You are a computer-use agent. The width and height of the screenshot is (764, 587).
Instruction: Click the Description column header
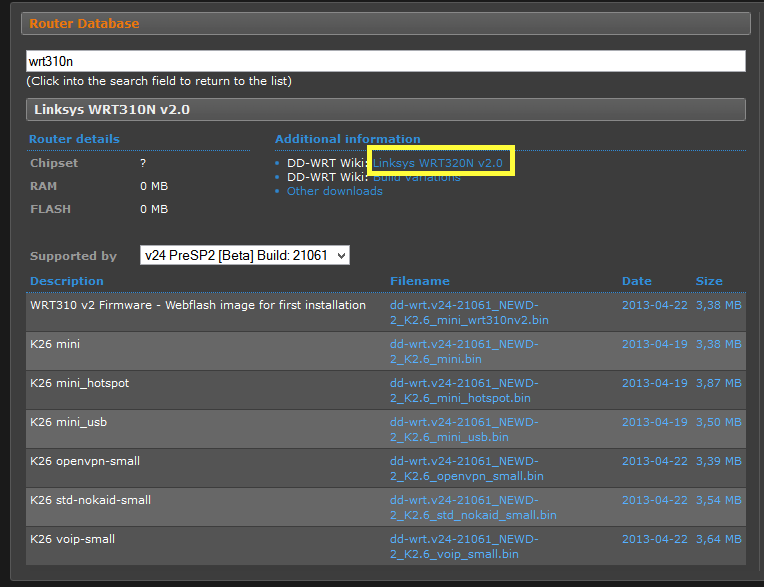67,281
